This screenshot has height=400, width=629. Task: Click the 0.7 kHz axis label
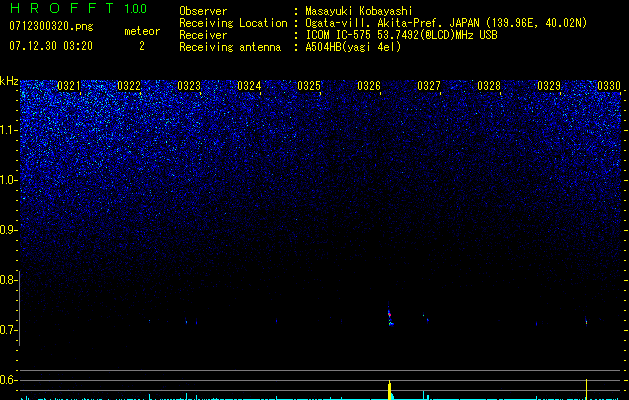tap(8, 330)
